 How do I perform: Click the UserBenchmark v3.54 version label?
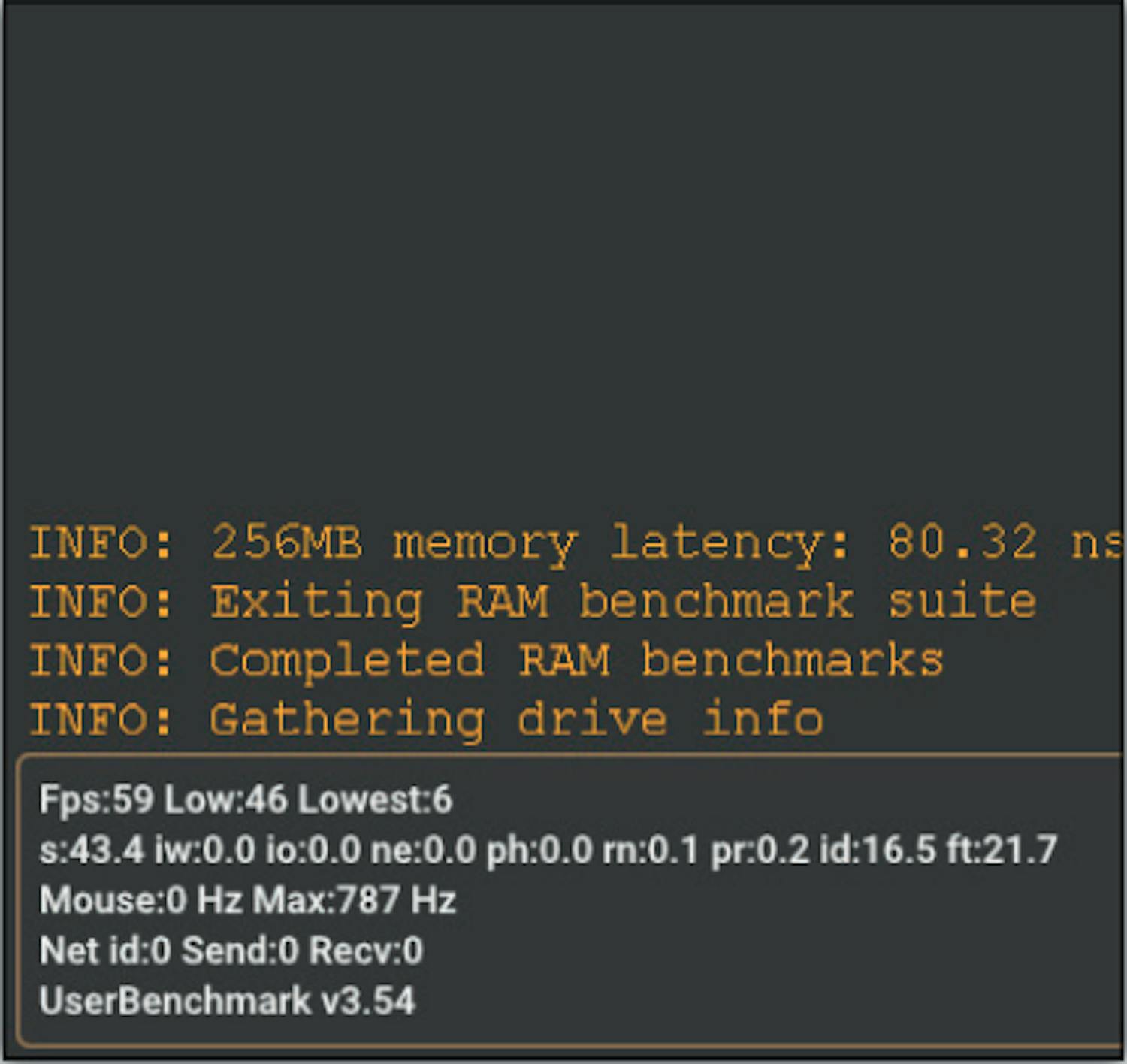pyautogui.click(x=227, y=1001)
